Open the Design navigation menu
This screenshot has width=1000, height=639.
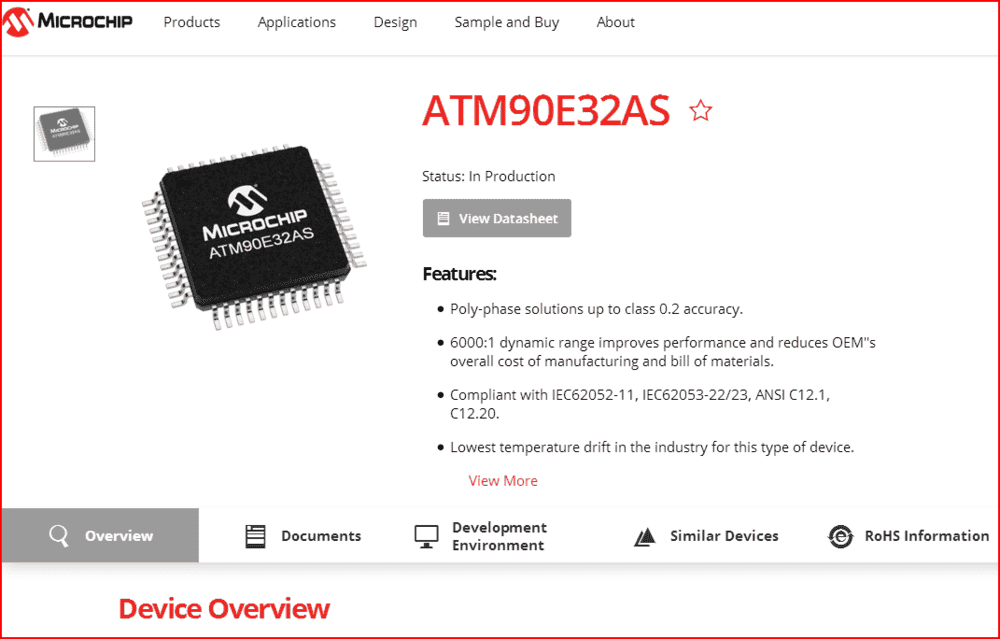pos(395,22)
